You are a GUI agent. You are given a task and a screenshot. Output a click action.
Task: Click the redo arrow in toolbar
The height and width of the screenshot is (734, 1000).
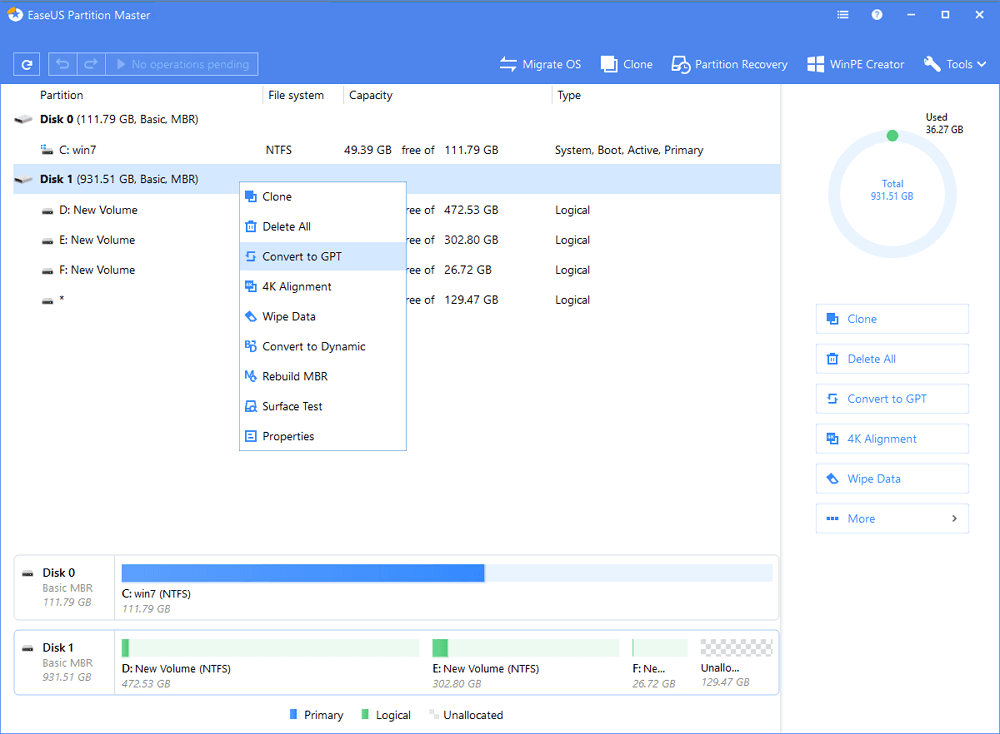(x=91, y=64)
